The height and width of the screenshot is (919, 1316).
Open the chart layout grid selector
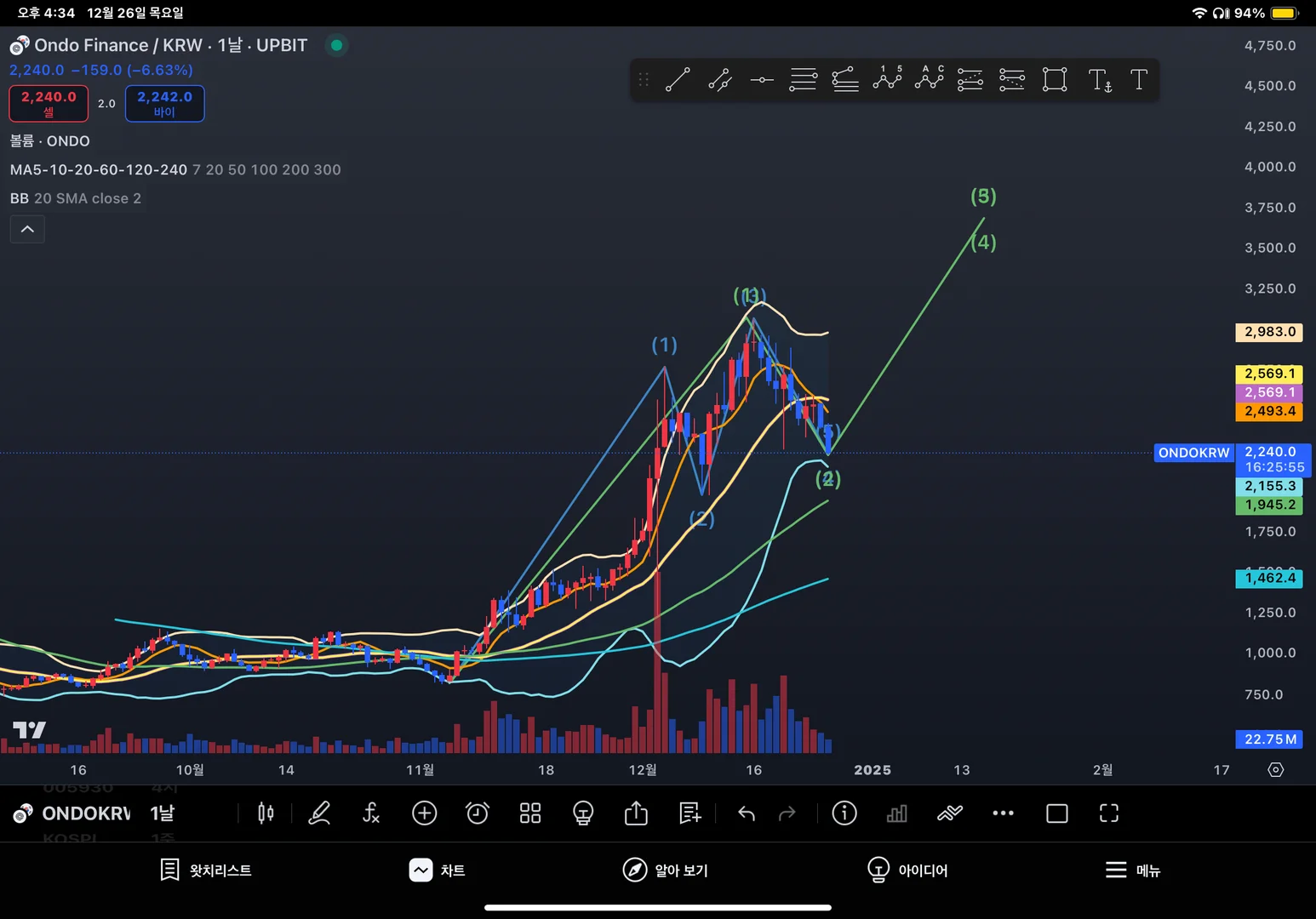[530, 813]
